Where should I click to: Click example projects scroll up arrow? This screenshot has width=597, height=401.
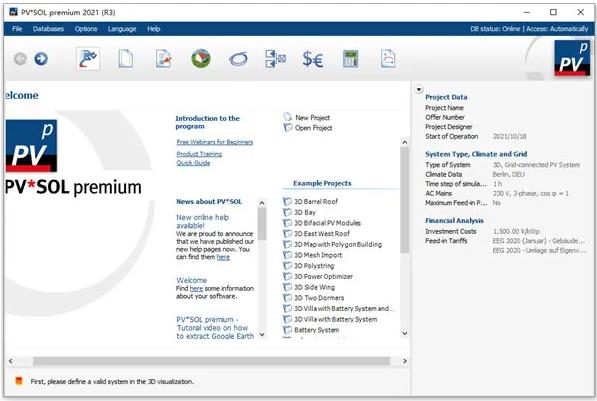point(405,142)
